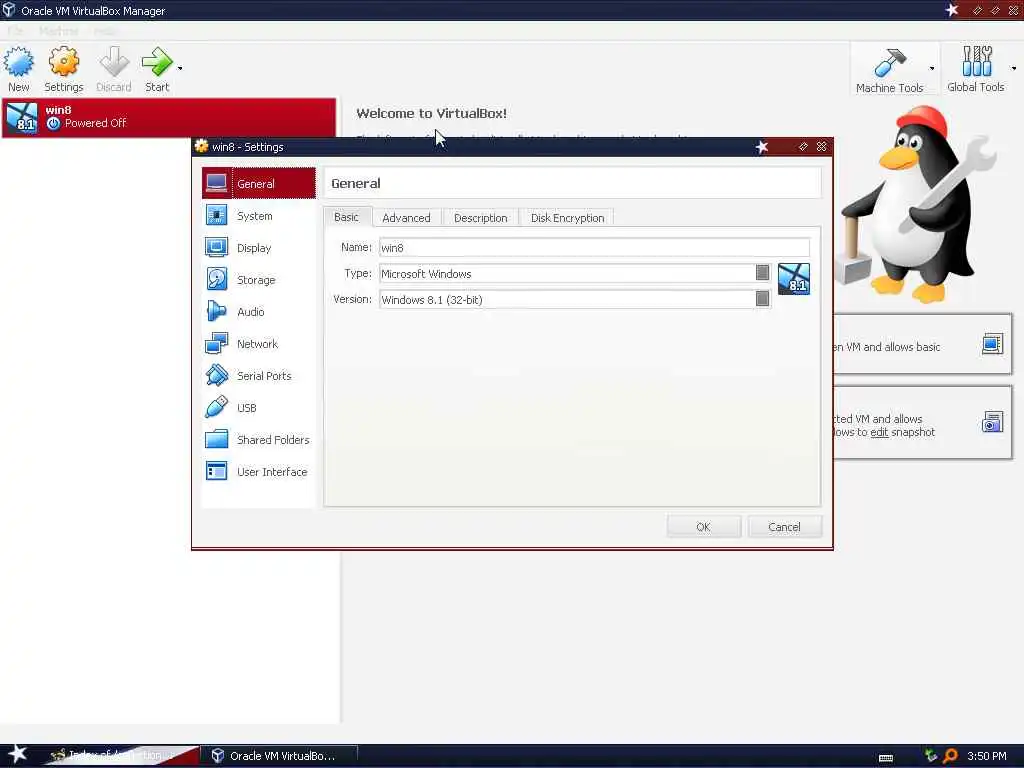Expand the Global Tools dropdown arrow
1024x768 pixels.
1014,68
